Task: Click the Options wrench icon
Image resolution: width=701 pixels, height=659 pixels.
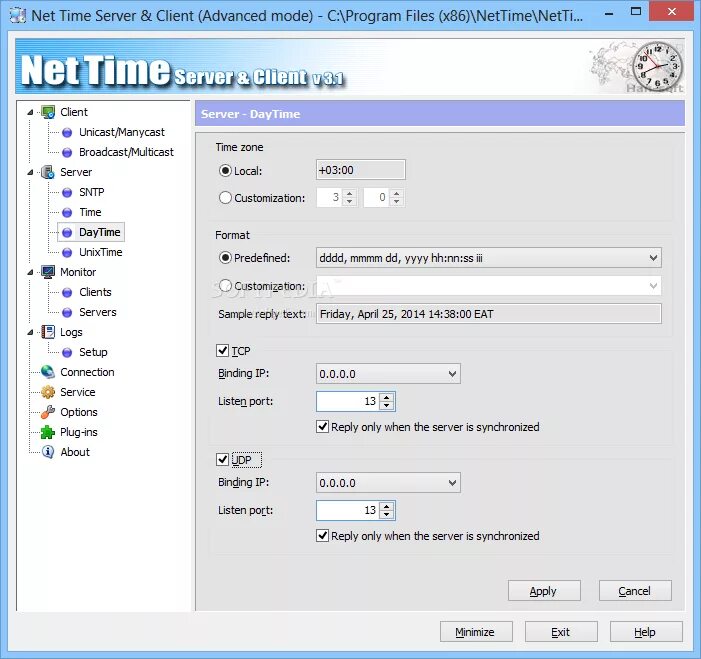Action: coord(48,412)
